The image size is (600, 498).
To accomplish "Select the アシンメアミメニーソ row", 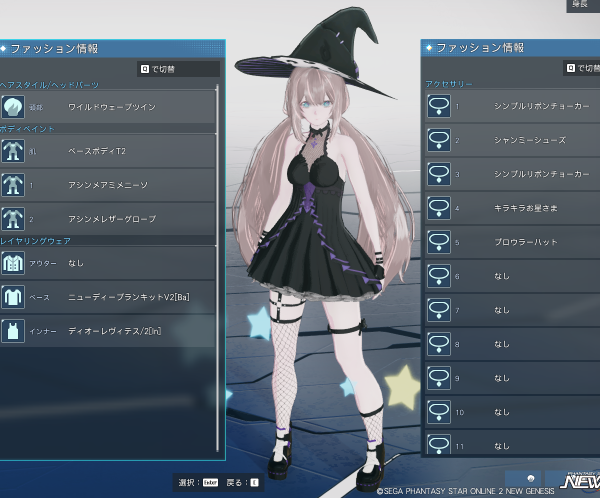I will 108,185.
